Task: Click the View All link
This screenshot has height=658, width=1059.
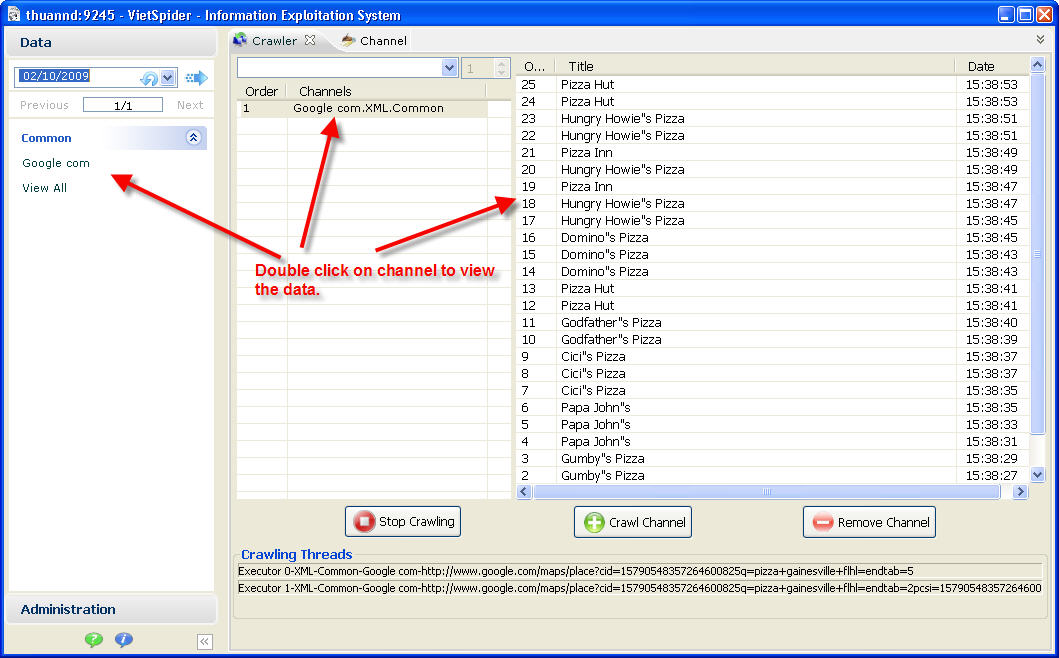Action: point(45,188)
